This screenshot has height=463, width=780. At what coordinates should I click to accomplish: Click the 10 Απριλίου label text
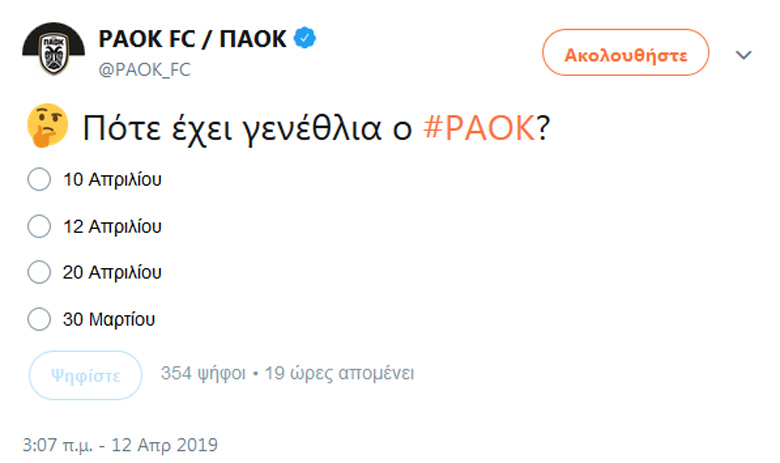[x=112, y=180]
